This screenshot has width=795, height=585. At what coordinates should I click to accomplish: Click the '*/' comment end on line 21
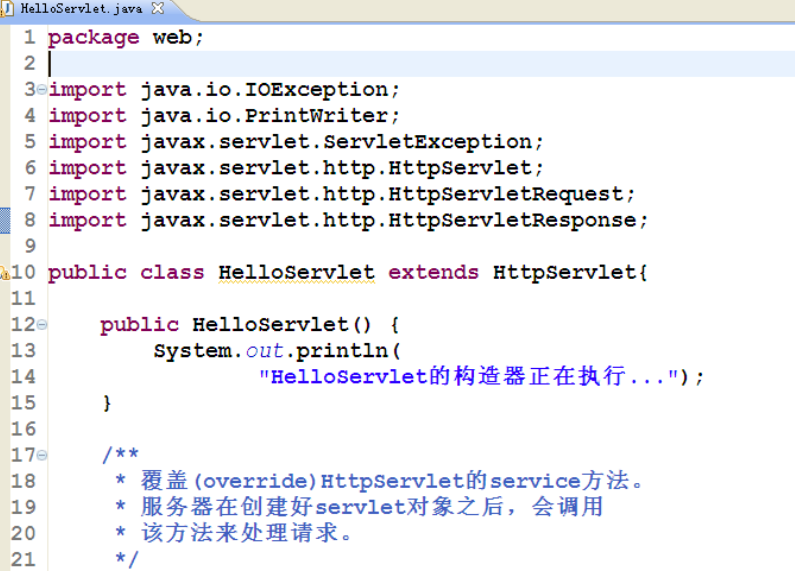(126, 559)
